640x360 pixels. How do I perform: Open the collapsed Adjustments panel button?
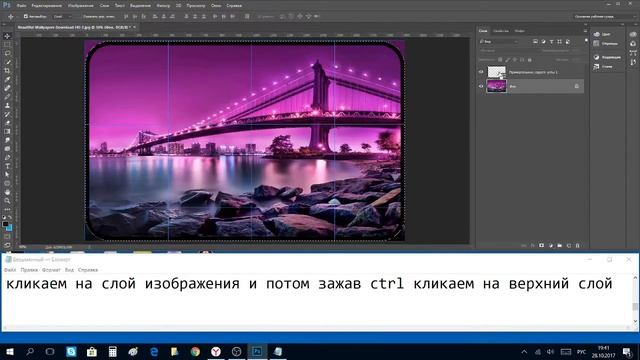(x=607, y=57)
